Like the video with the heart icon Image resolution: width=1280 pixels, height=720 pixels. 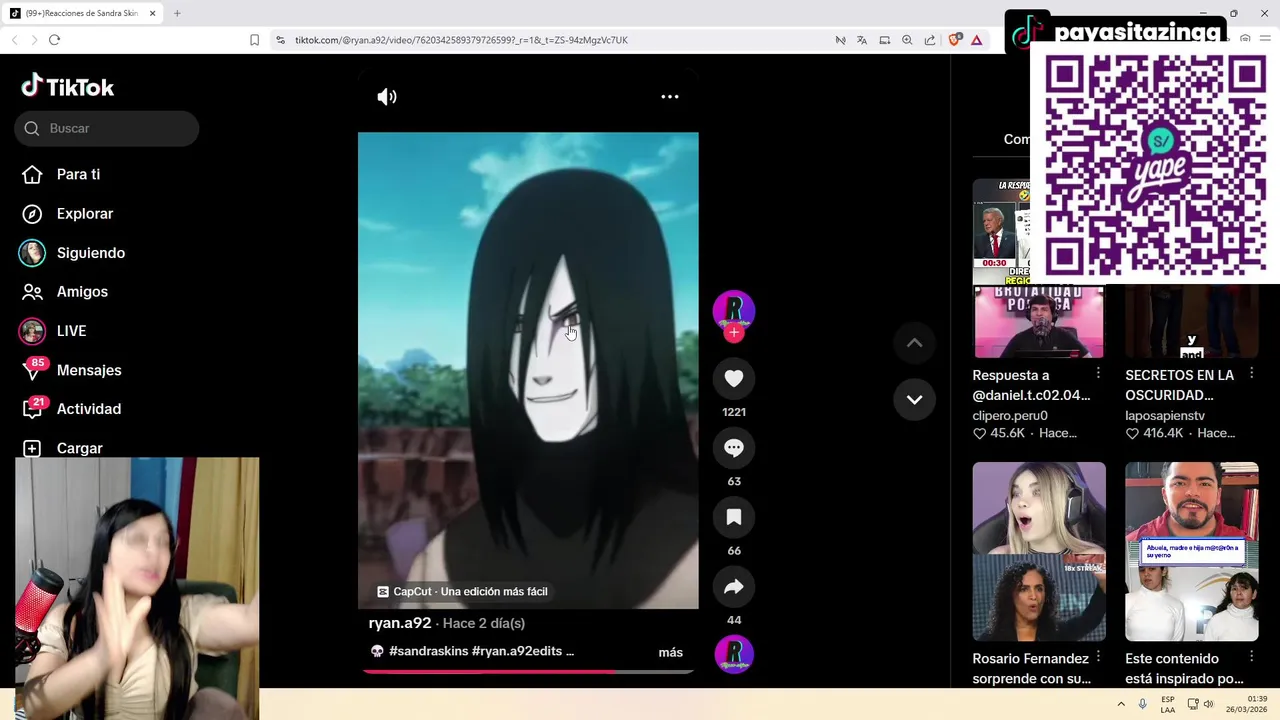tap(734, 378)
